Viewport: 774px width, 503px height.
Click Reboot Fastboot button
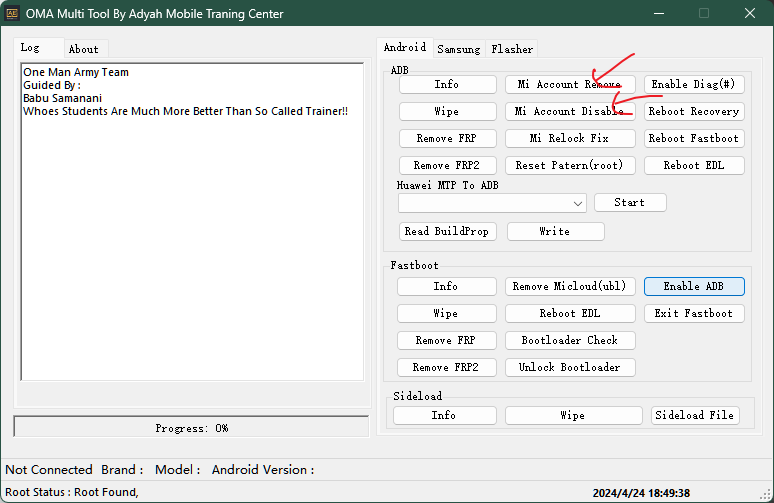(x=694, y=139)
